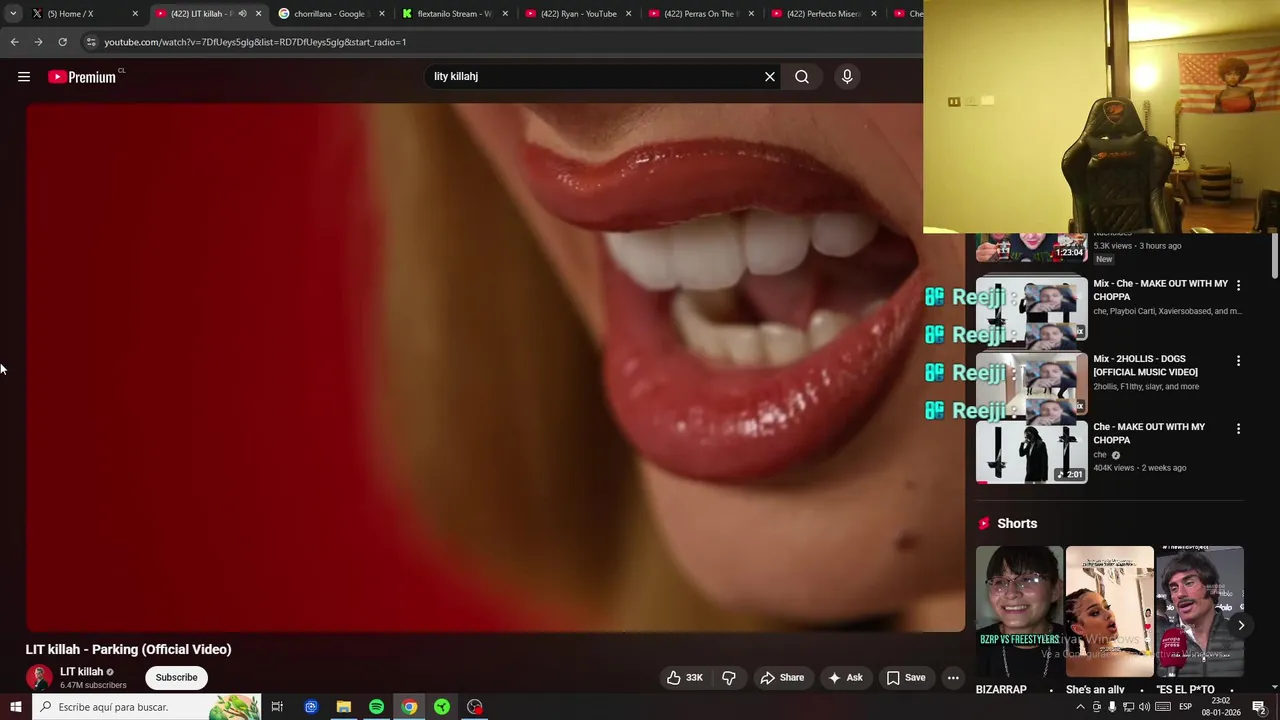Dislike the Parking video
The width and height of the screenshot is (1280, 720).
point(729,677)
